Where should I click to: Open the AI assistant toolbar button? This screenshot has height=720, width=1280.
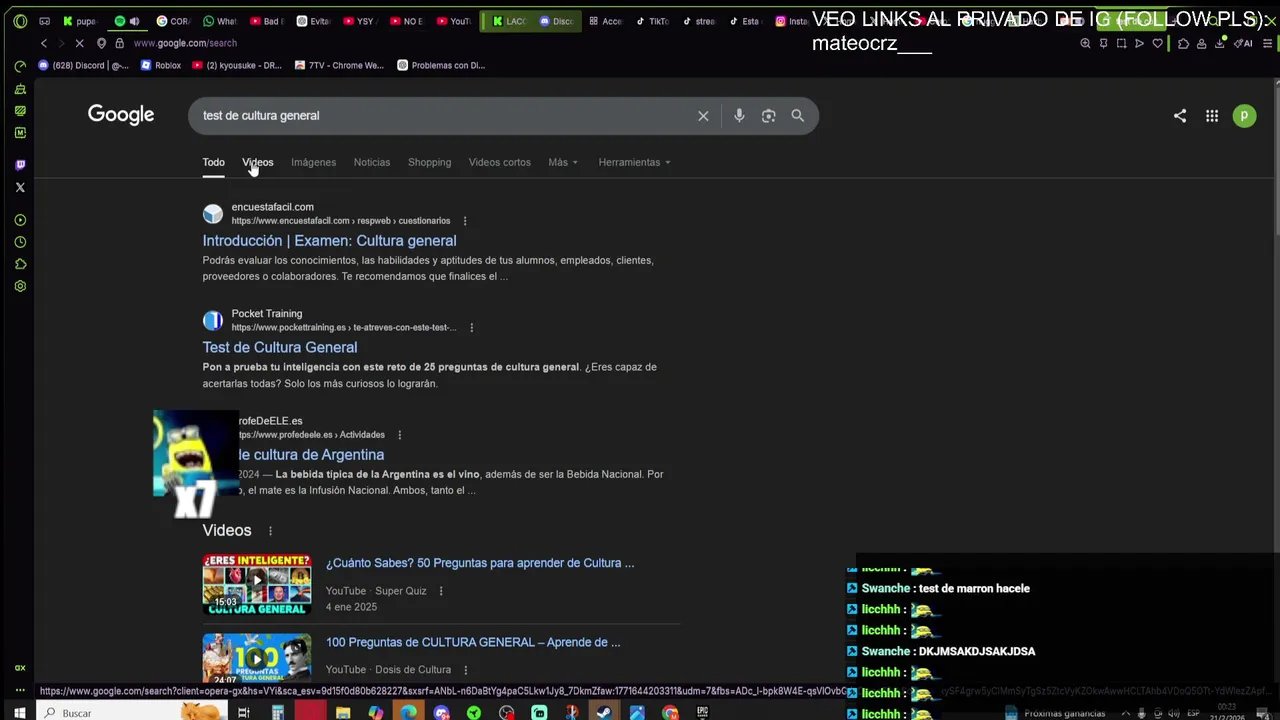1243,43
